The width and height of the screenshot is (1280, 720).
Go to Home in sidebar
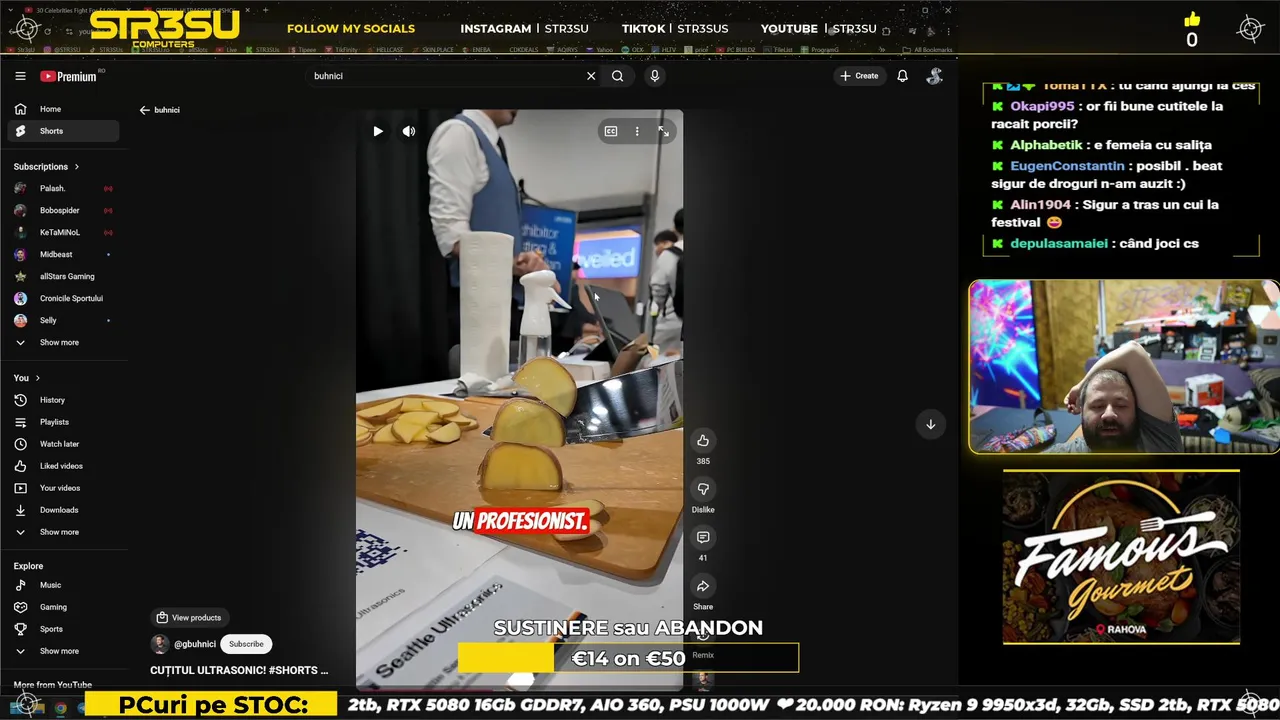pos(63,109)
